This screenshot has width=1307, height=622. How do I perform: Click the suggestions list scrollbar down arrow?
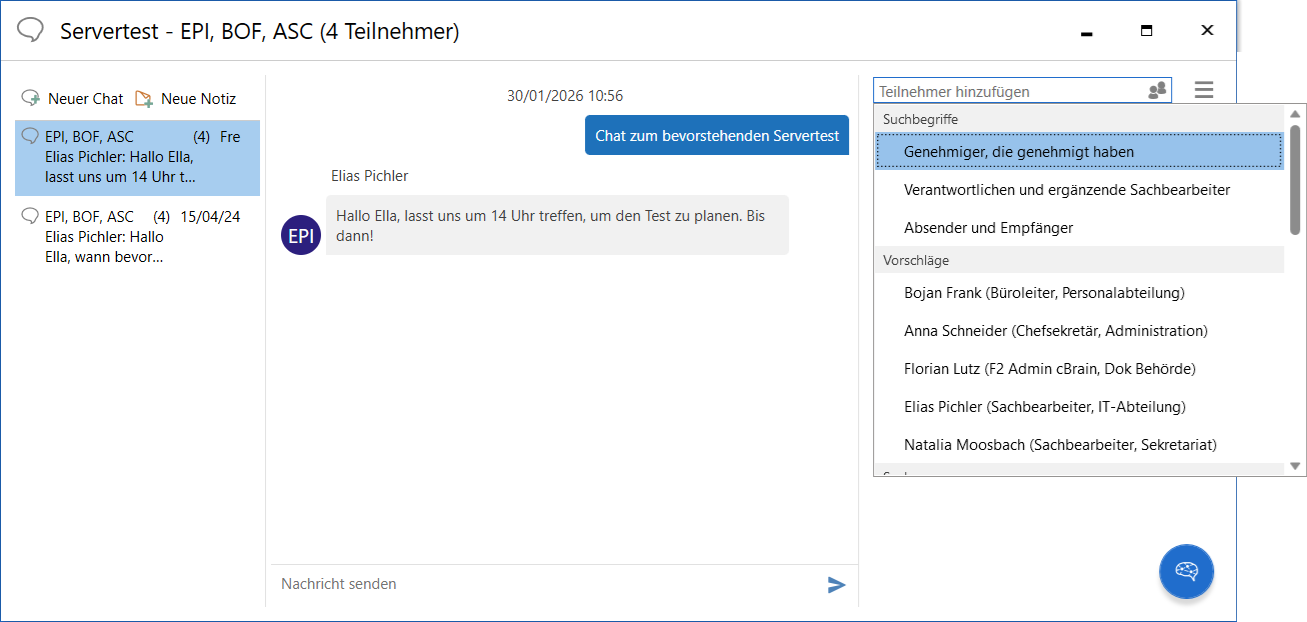[1296, 463]
